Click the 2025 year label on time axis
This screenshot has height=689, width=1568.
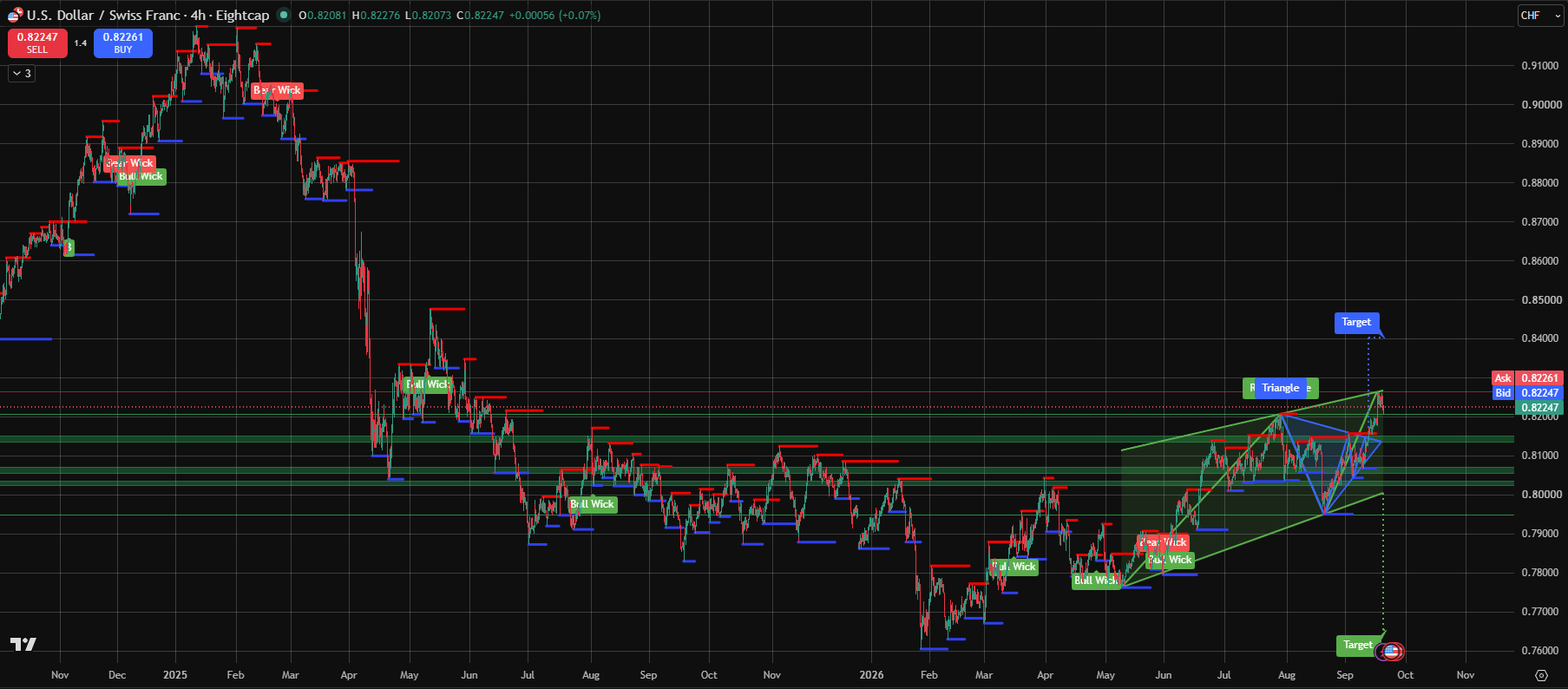tap(175, 675)
